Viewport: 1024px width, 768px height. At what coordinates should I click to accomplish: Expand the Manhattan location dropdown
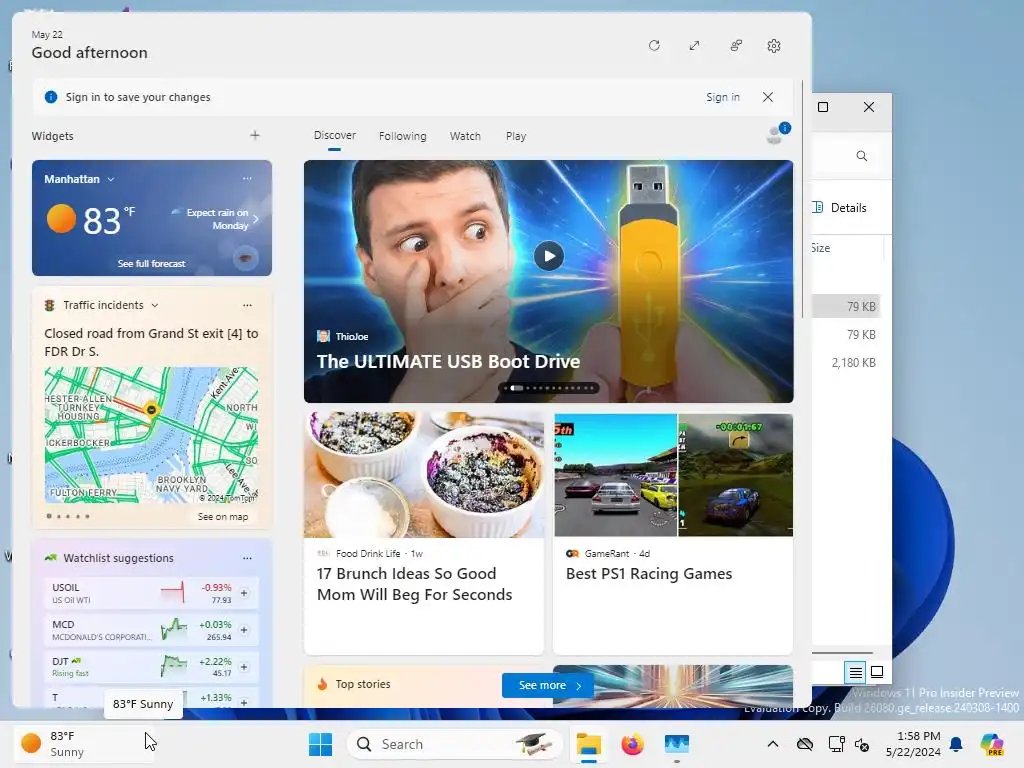click(x=111, y=179)
